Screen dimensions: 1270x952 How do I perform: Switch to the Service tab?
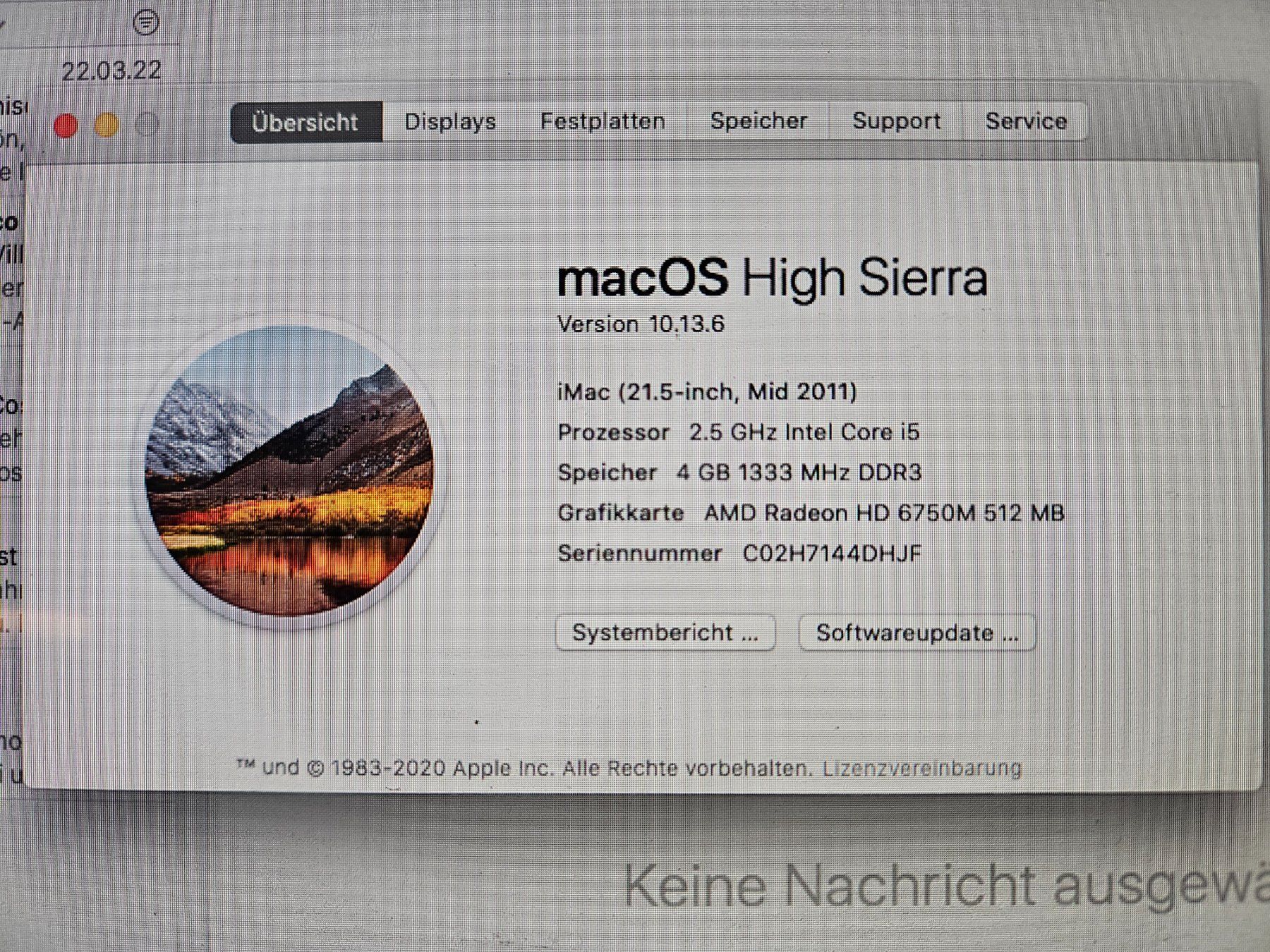tap(1026, 121)
